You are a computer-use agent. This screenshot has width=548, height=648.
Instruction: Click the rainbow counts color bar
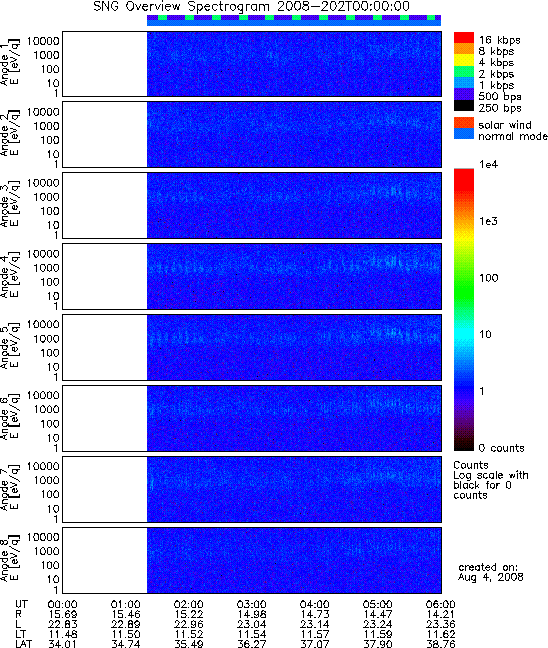(464, 310)
